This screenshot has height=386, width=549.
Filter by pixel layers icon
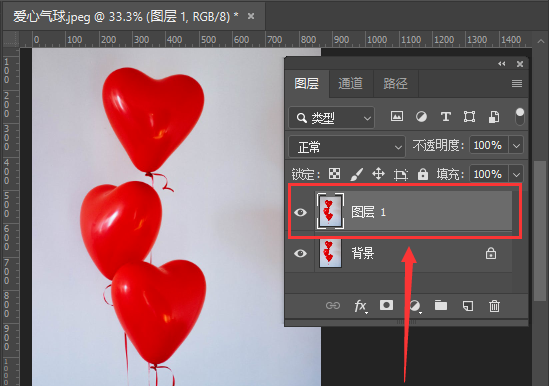click(397, 116)
